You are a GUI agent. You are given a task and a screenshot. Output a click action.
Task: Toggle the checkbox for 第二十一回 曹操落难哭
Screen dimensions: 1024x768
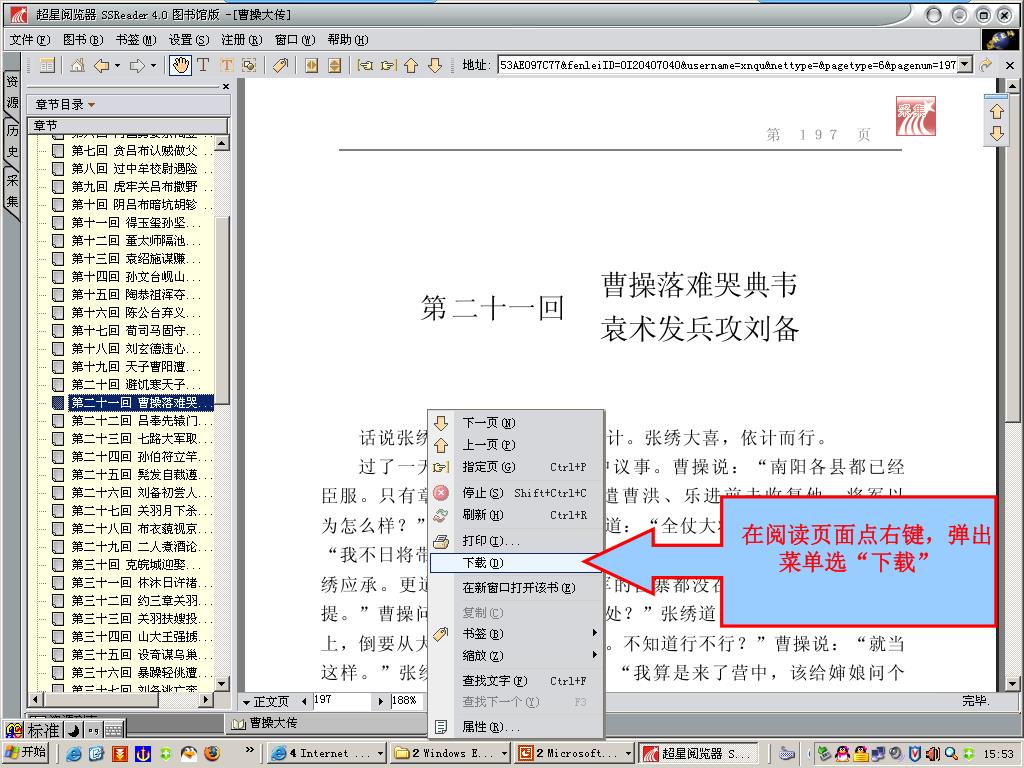coord(58,402)
